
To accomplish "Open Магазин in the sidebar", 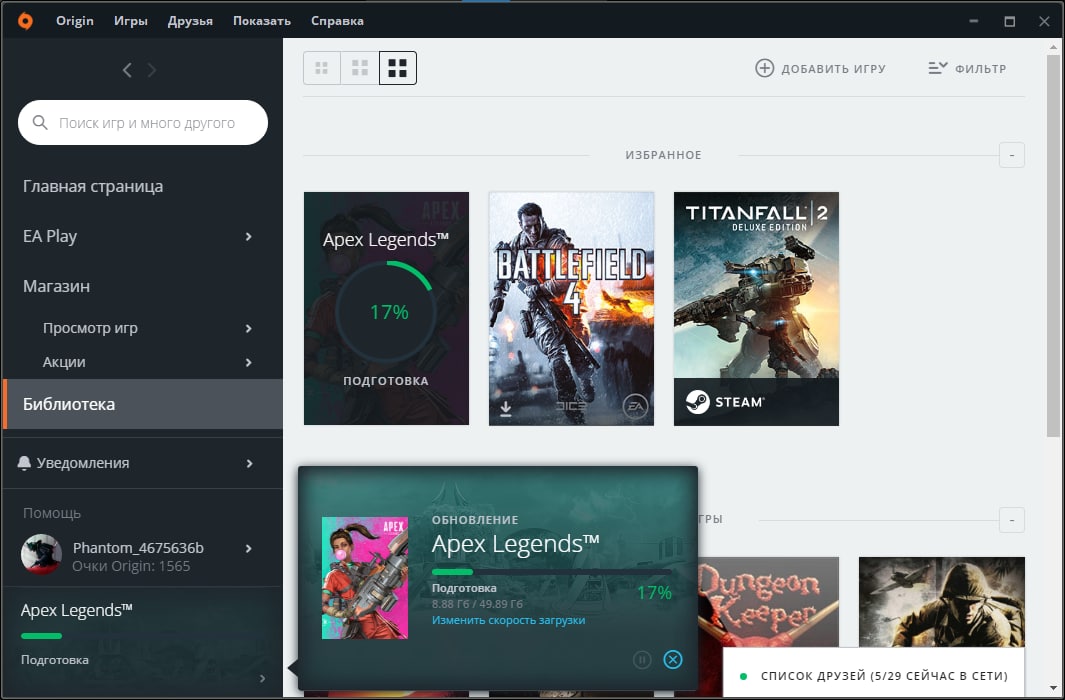I will tap(56, 287).
